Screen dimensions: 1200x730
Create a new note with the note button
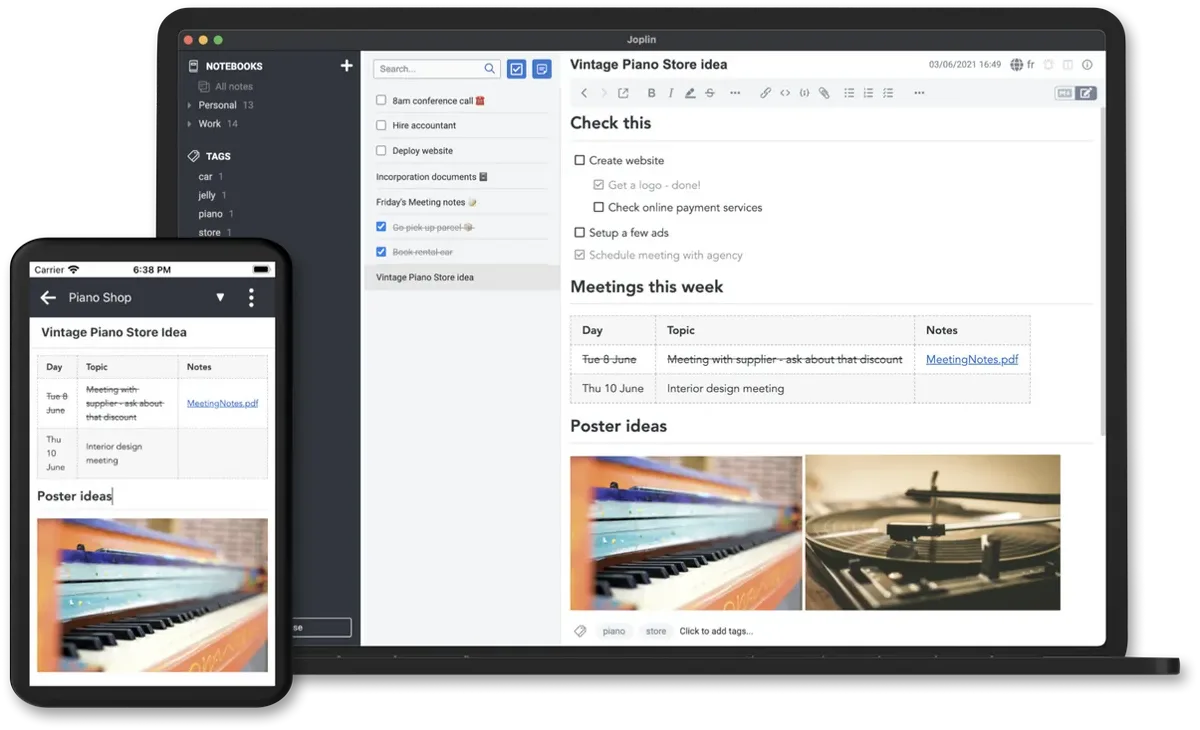tap(542, 69)
